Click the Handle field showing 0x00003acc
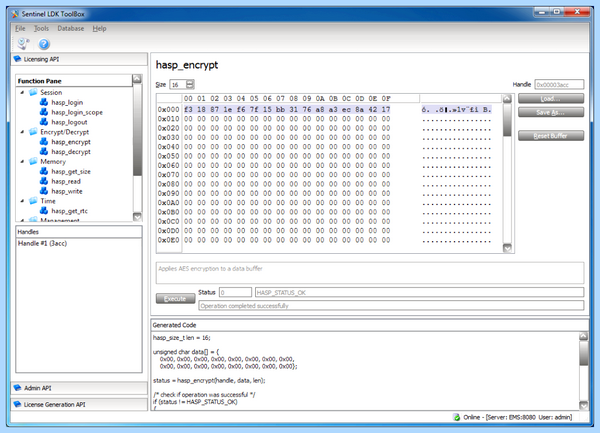This screenshot has height=433, width=600. 559,85
